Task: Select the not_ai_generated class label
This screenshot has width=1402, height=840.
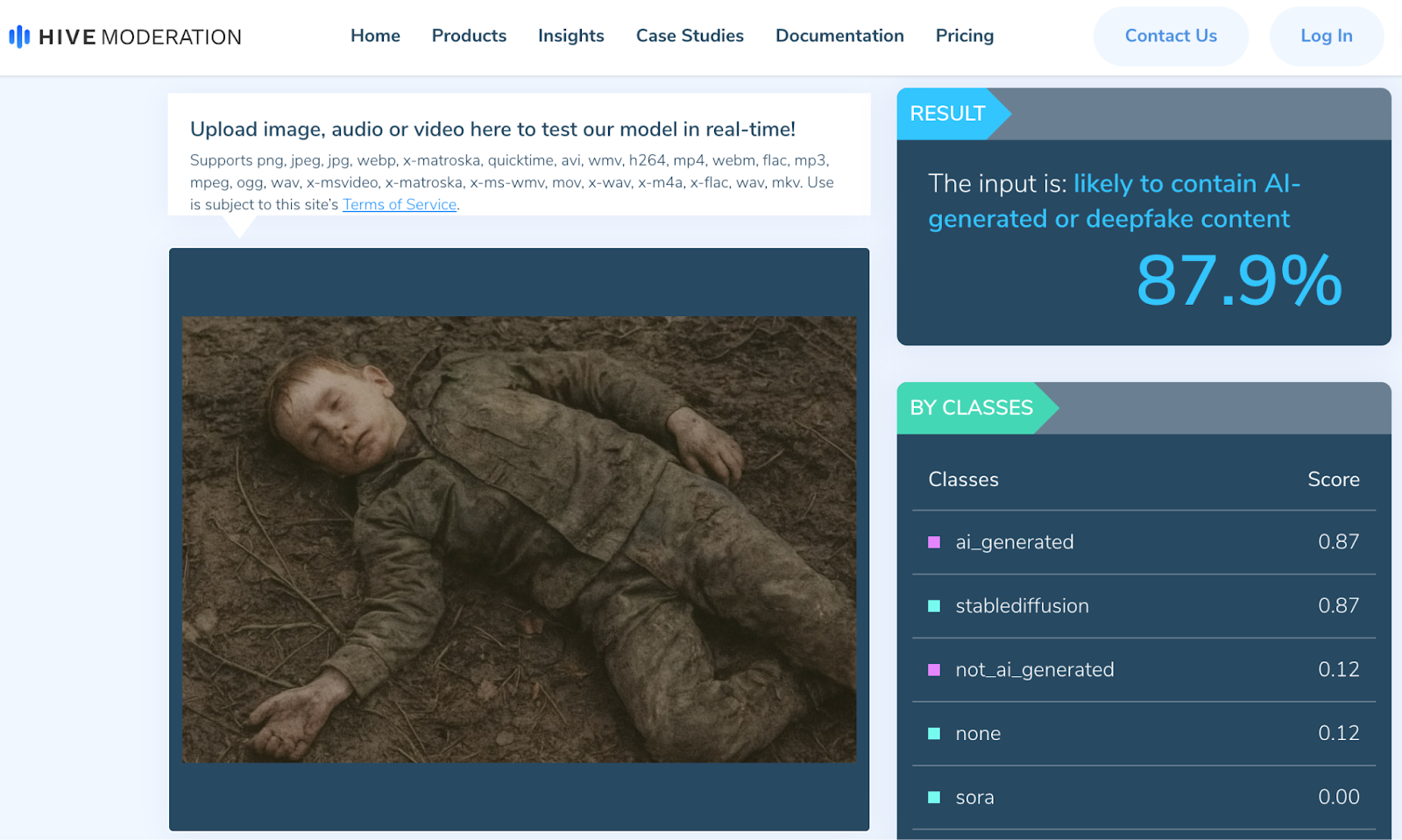Action: pos(1035,670)
